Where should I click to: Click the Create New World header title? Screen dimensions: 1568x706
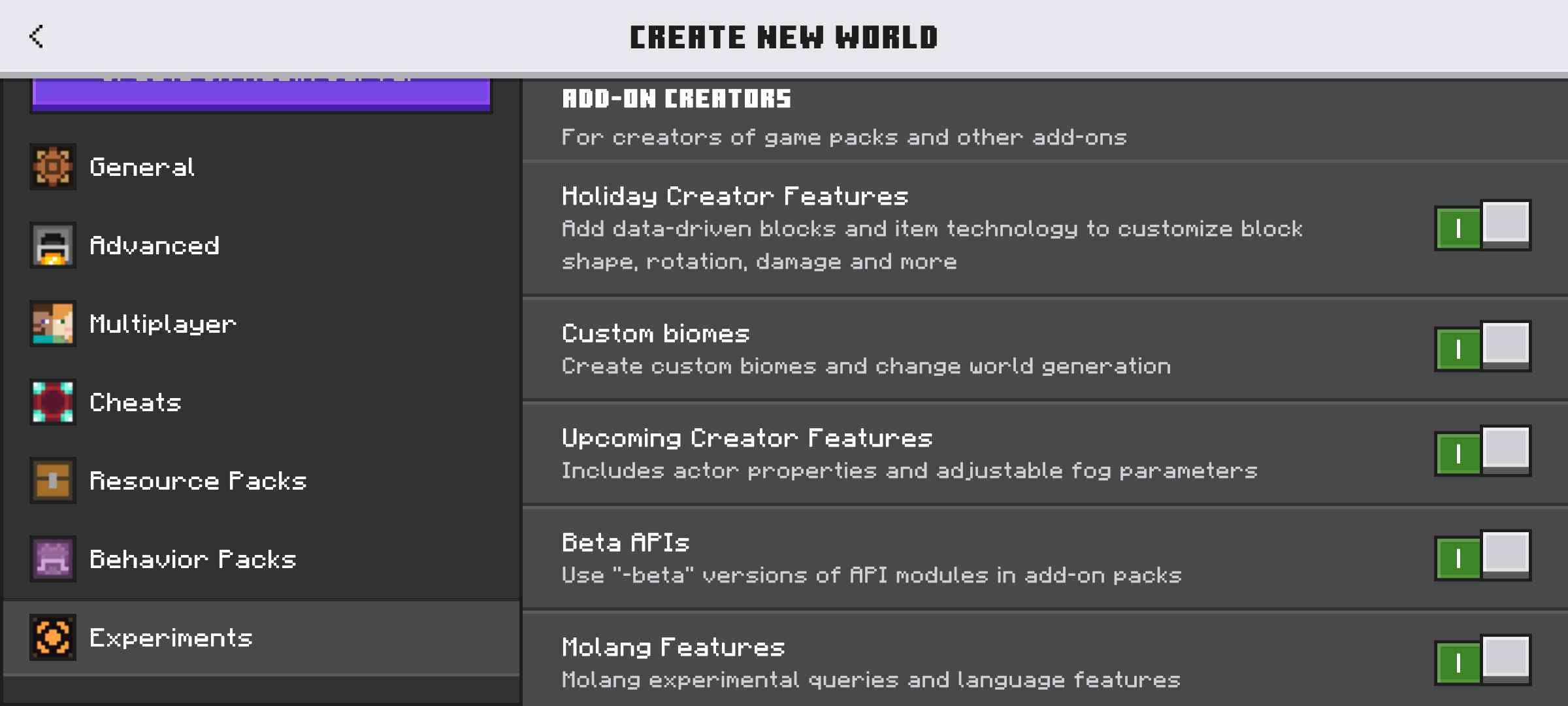pyautogui.click(x=784, y=37)
